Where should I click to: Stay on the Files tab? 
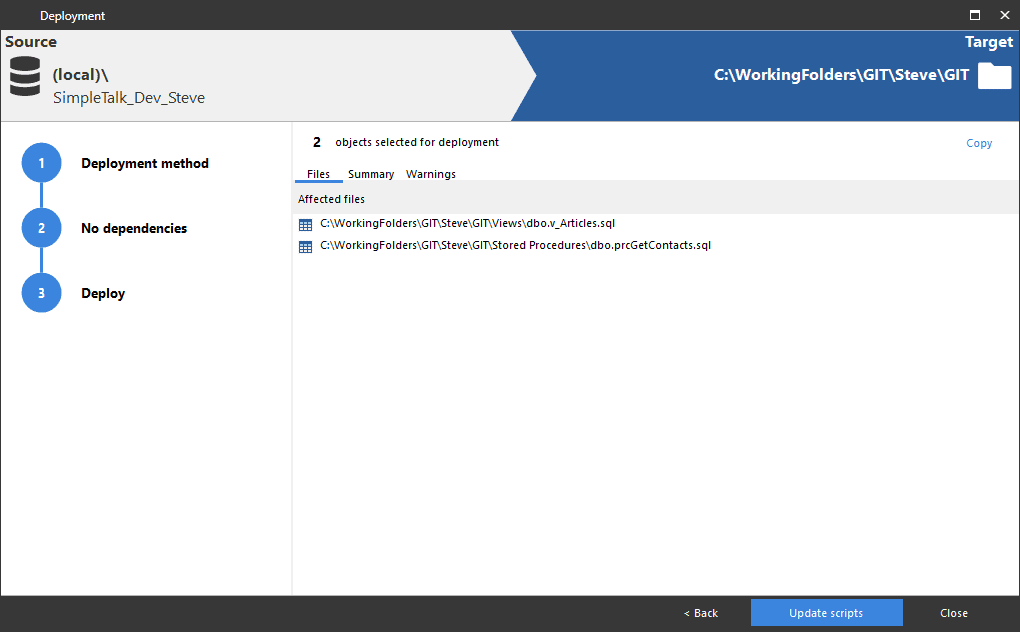pyautogui.click(x=318, y=173)
